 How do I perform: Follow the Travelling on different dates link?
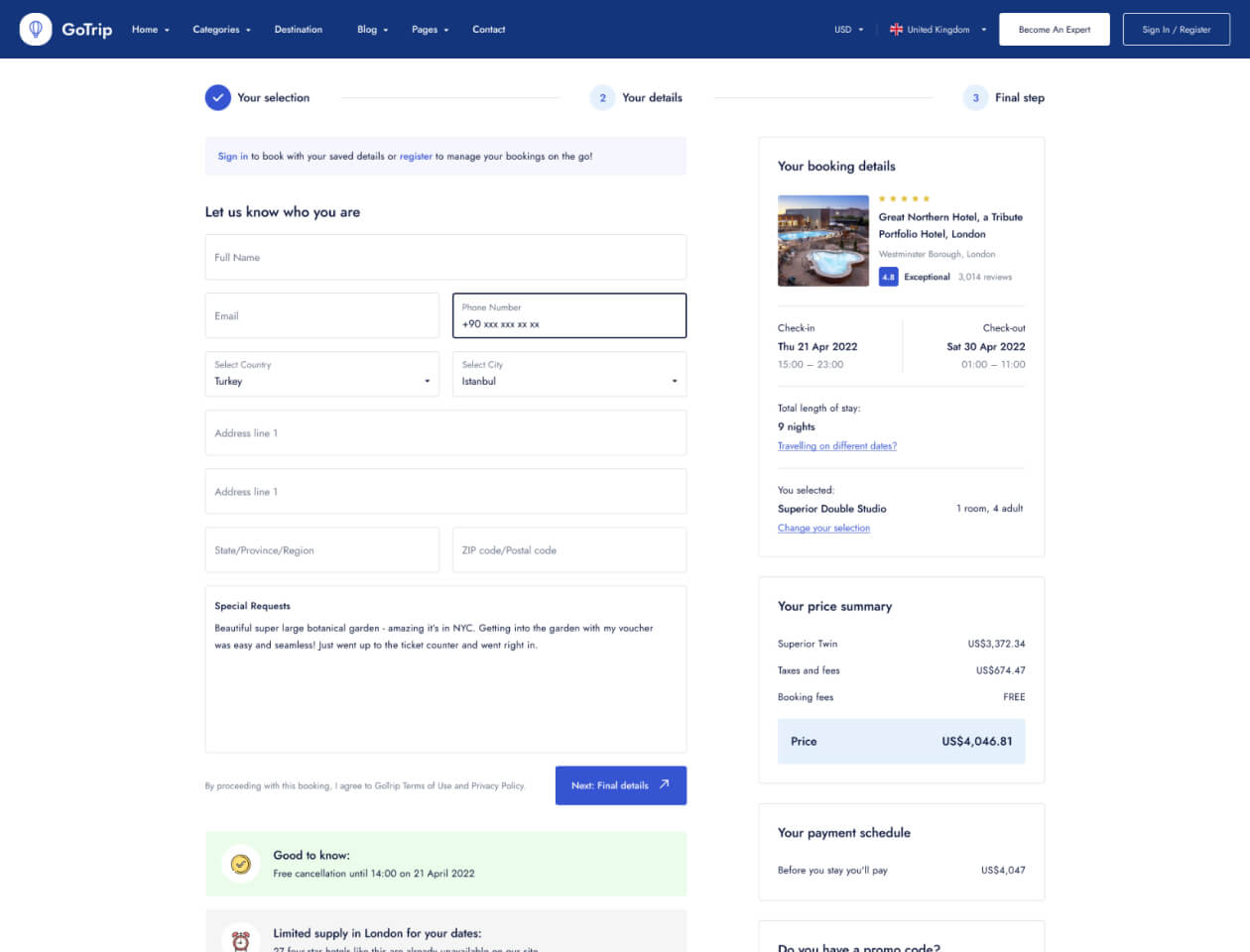pos(836,446)
